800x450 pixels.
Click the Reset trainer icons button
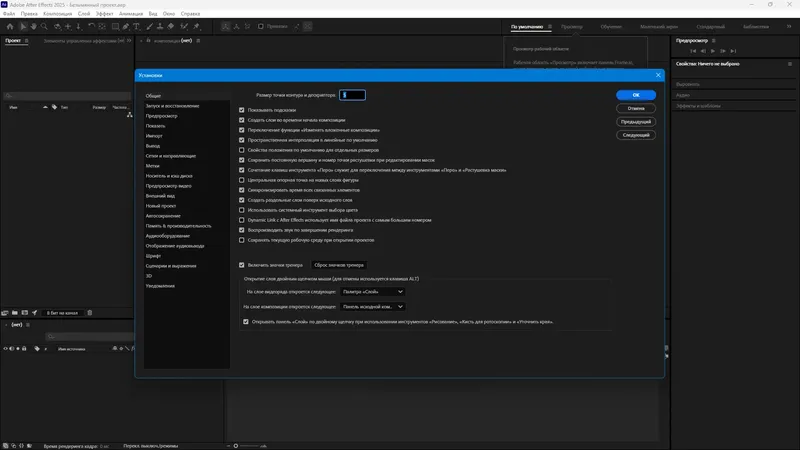pos(339,265)
